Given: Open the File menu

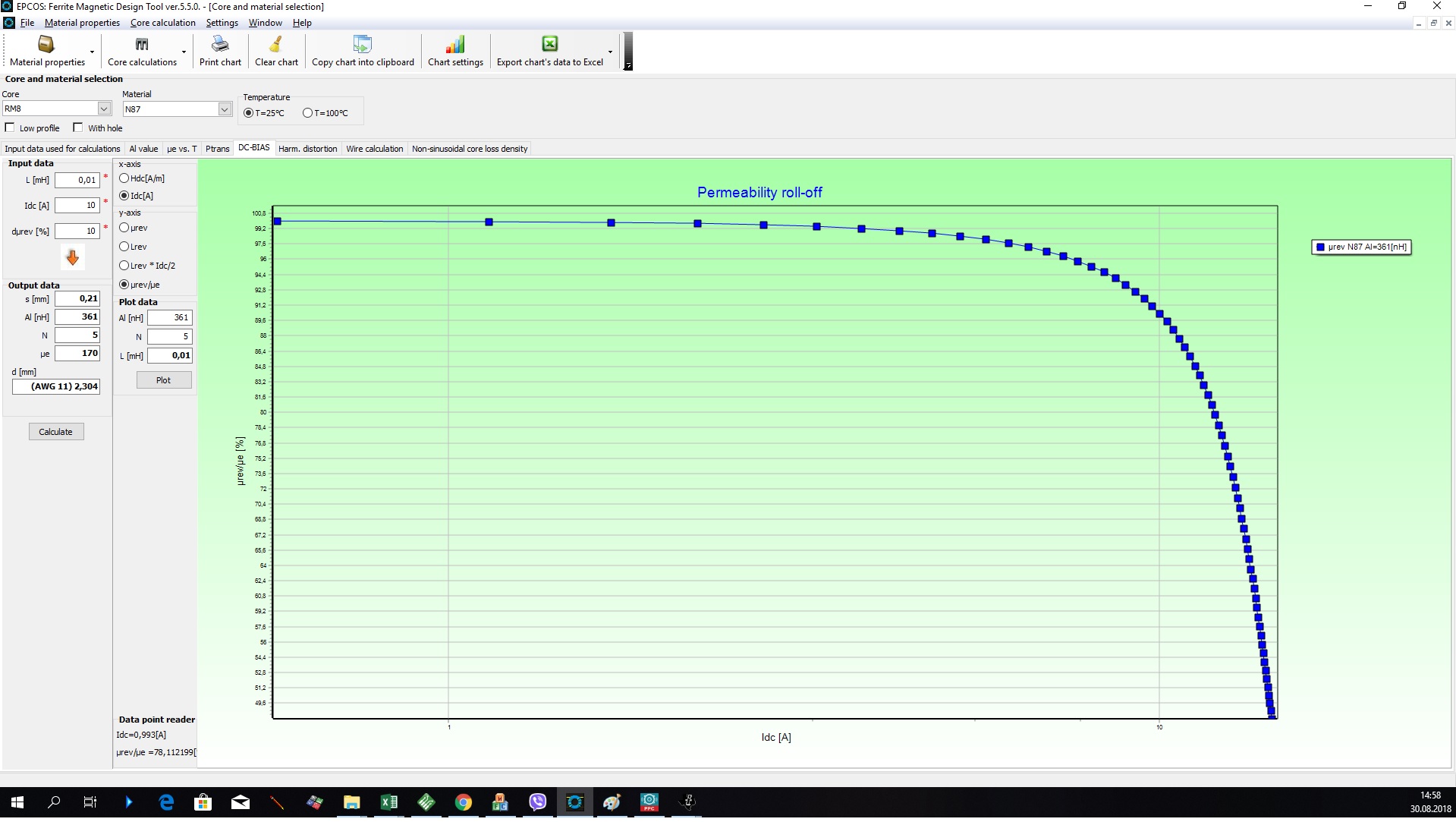Looking at the screenshot, I should click(27, 23).
